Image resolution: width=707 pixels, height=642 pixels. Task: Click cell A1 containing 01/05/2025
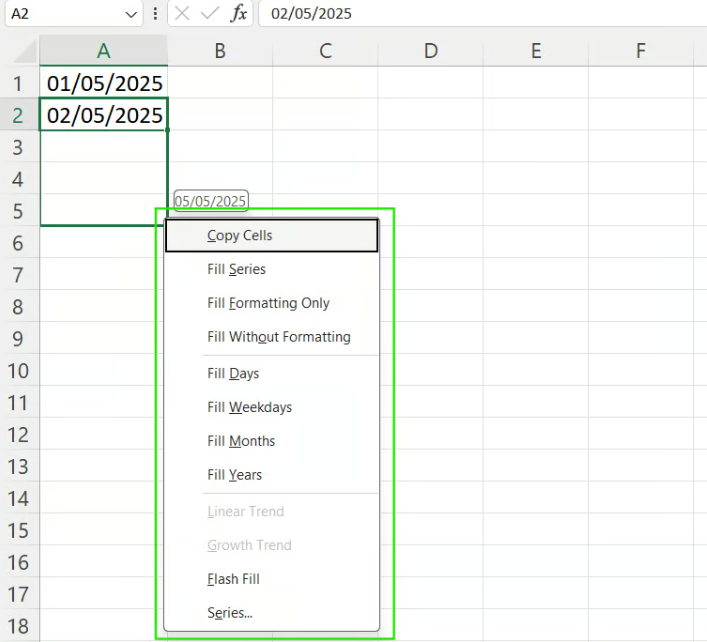point(104,83)
